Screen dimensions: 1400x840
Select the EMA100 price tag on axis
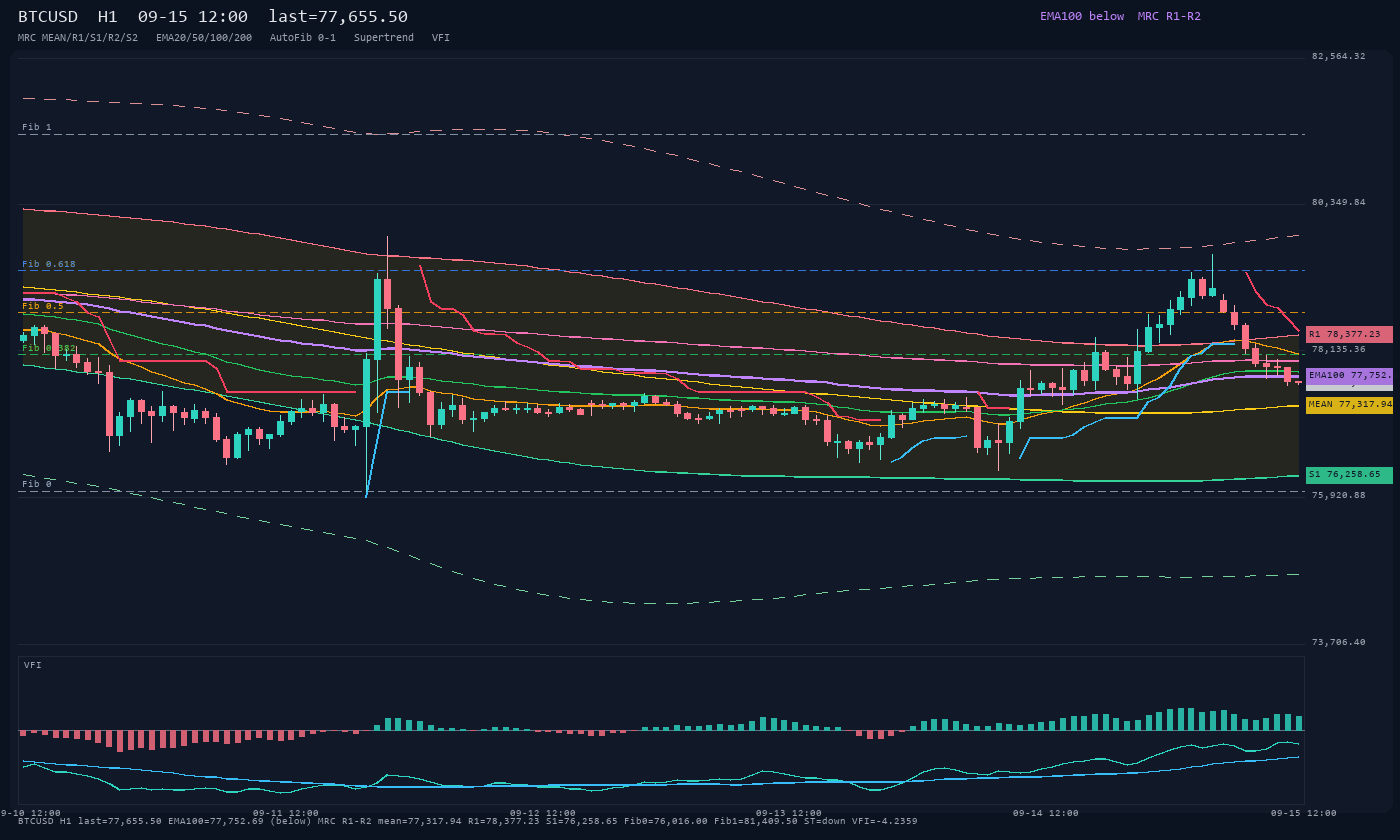click(x=1349, y=375)
